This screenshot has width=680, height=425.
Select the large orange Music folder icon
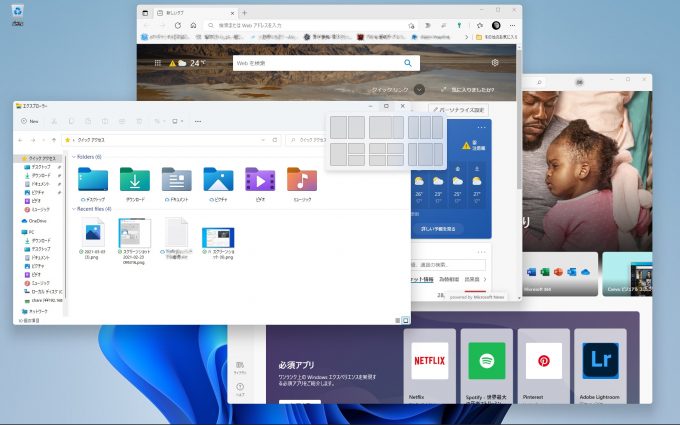coord(302,180)
